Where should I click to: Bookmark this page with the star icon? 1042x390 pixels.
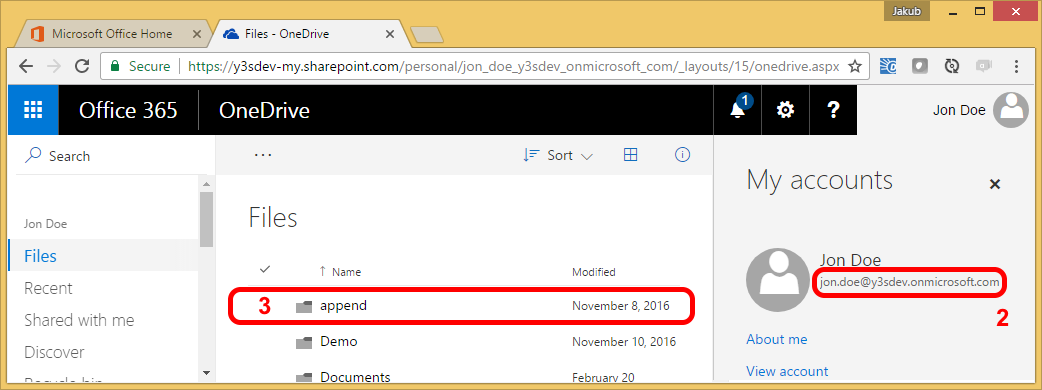[855, 66]
